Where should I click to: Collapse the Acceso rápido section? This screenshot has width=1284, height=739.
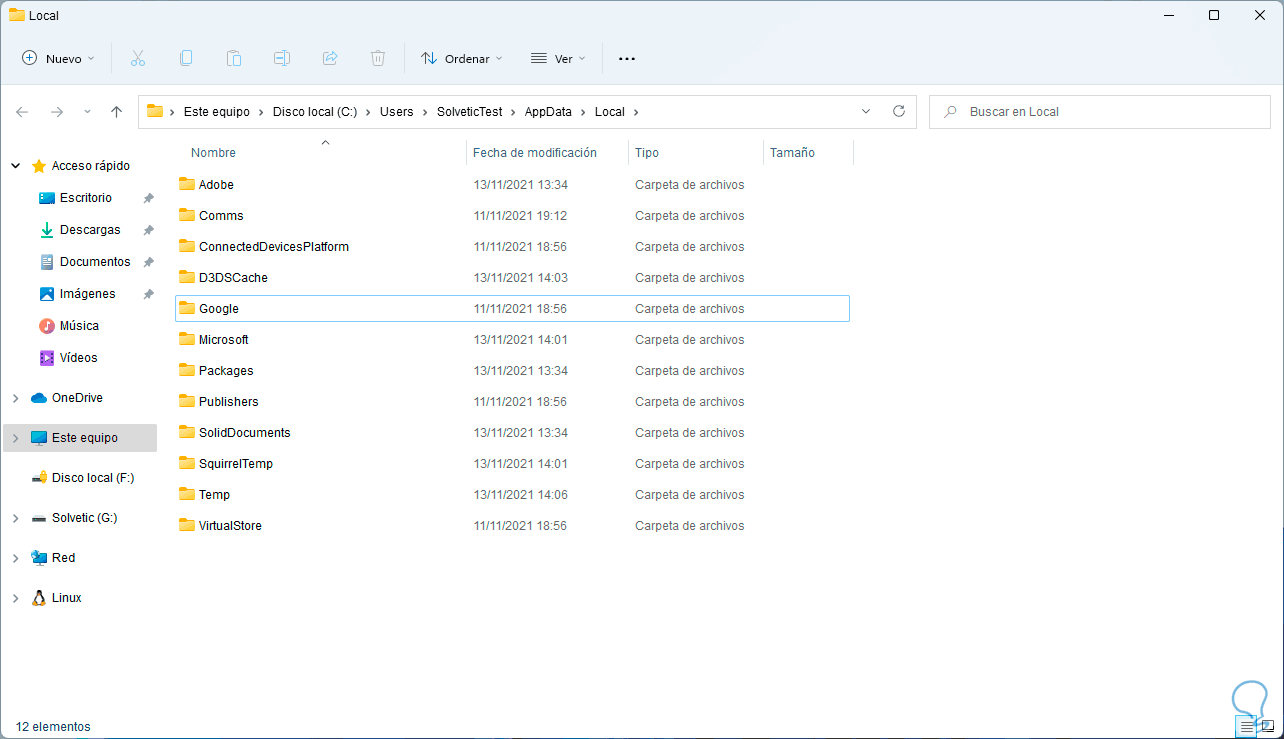pyautogui.click(x=15, y=166)
